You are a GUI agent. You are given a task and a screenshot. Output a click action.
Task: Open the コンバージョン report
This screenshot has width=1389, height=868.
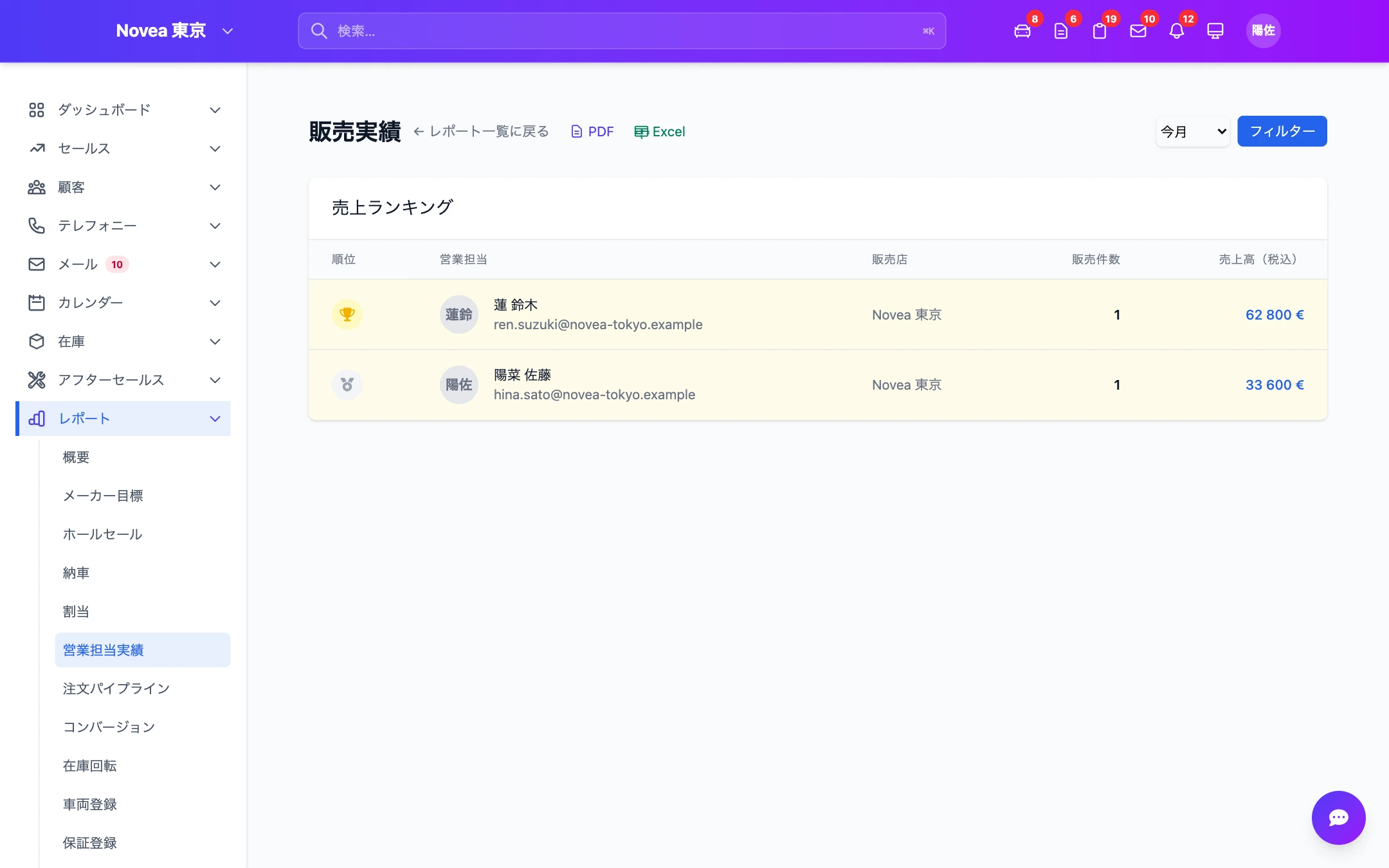coord(143,727)
